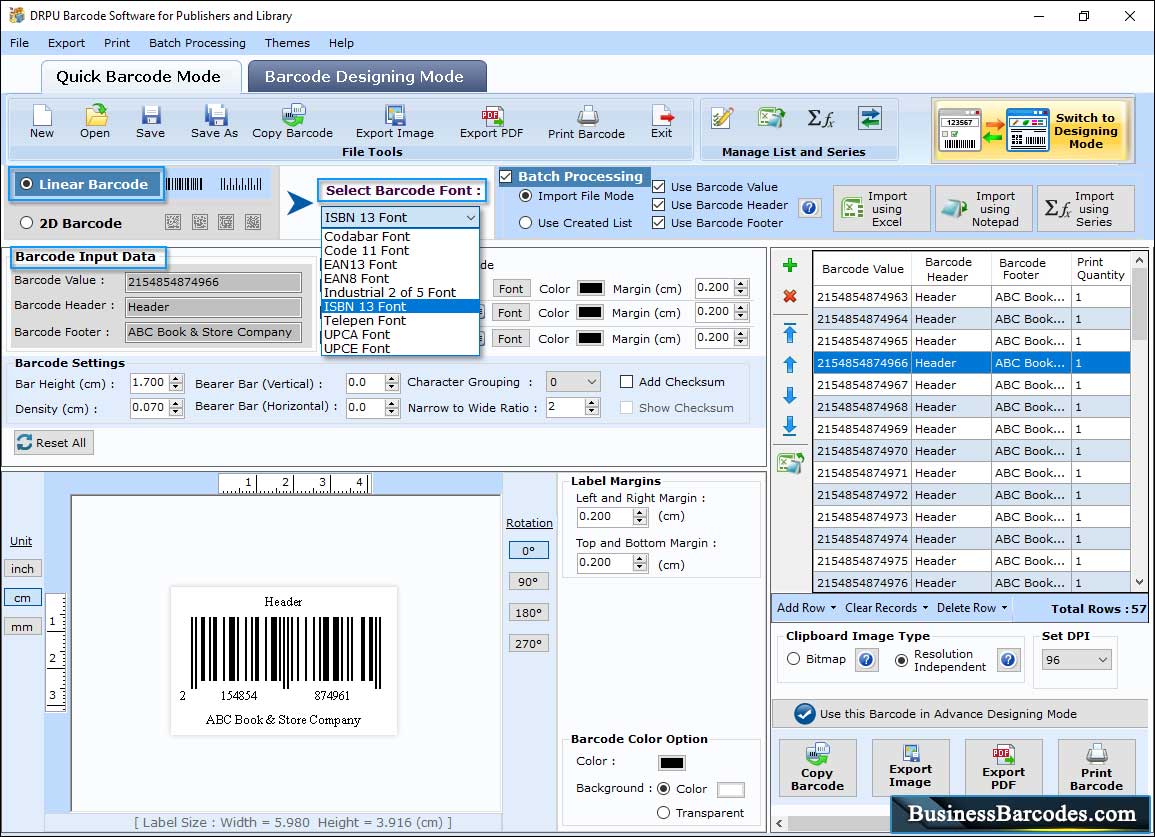Click Export PDF in File Tools toolbar
Screen dimensions: 1155x837
(491, 122)
